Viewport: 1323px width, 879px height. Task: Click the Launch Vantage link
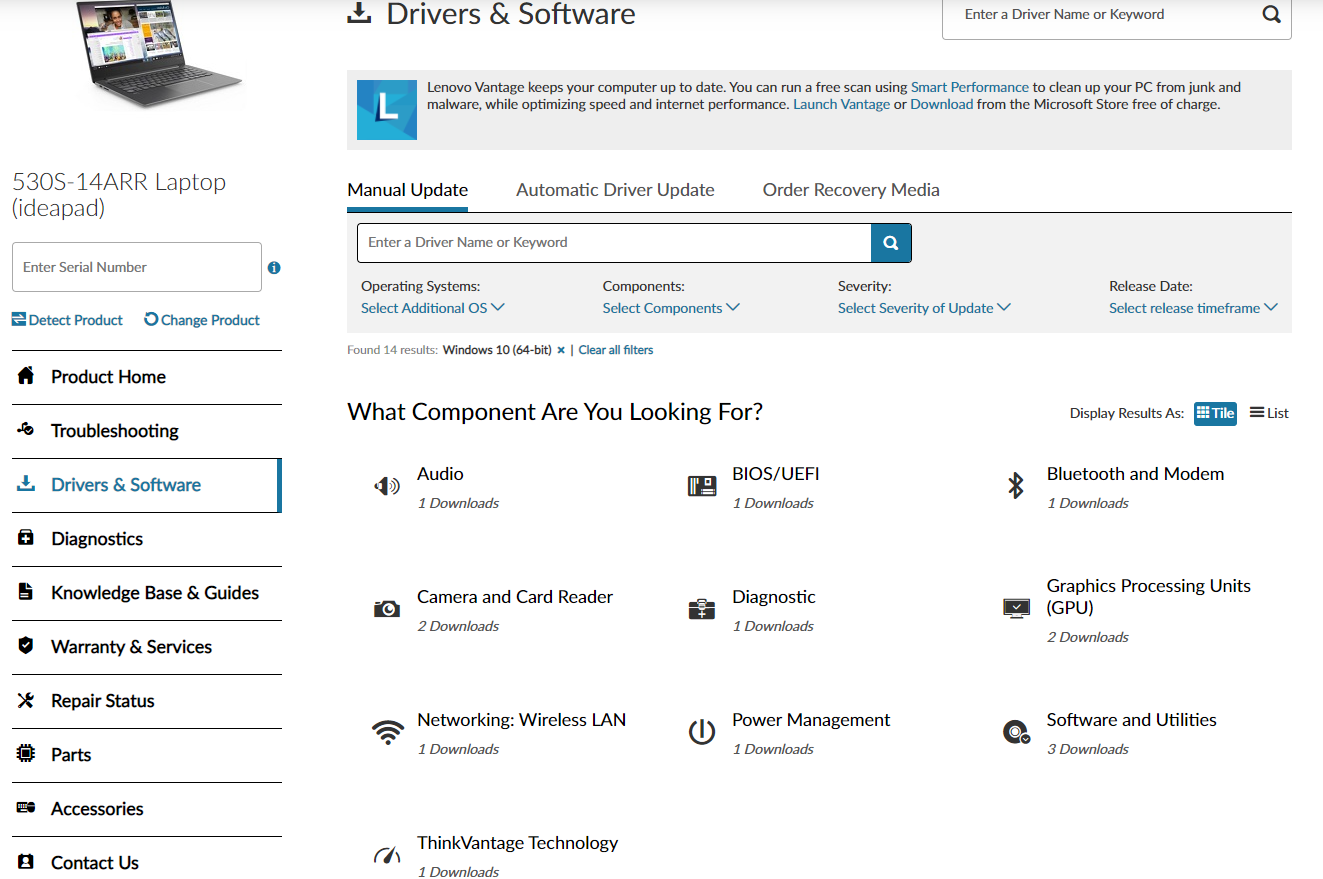(x=841, y=104)
